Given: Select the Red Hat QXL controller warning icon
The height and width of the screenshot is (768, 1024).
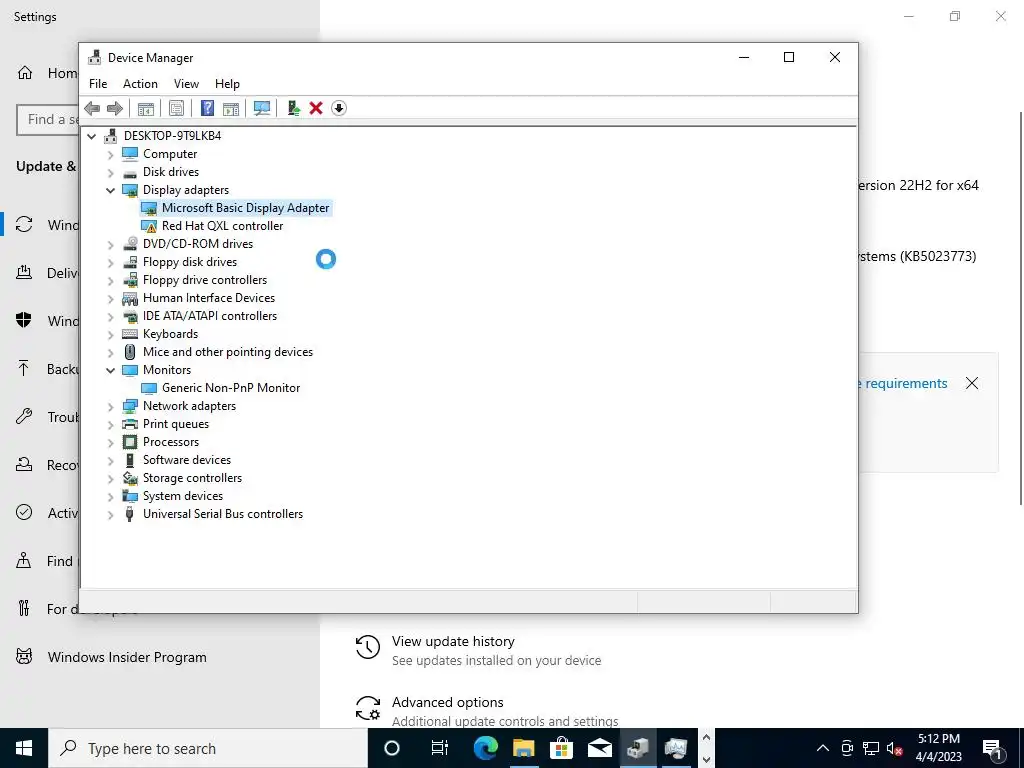Looking at the screenshot, I should 150,226.
